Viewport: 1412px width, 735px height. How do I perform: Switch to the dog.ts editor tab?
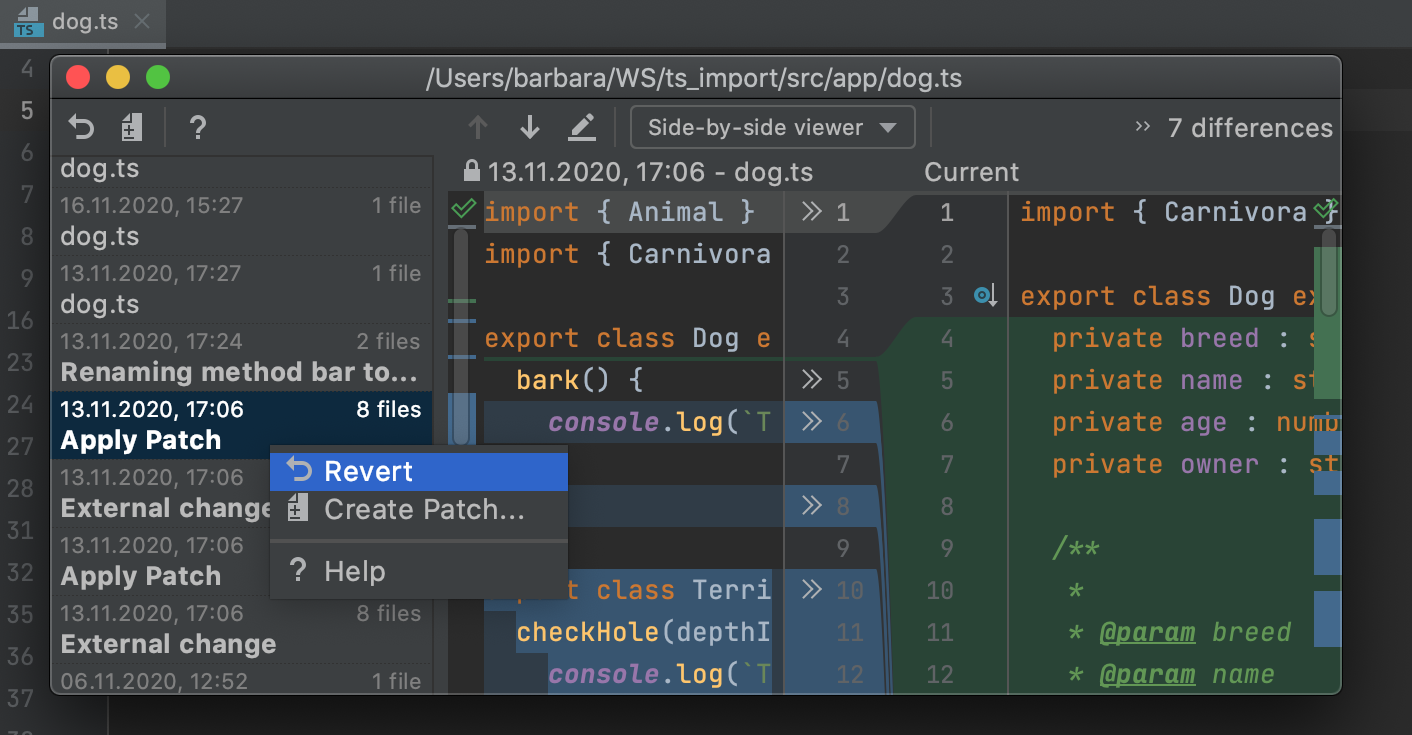click(84, 22)
